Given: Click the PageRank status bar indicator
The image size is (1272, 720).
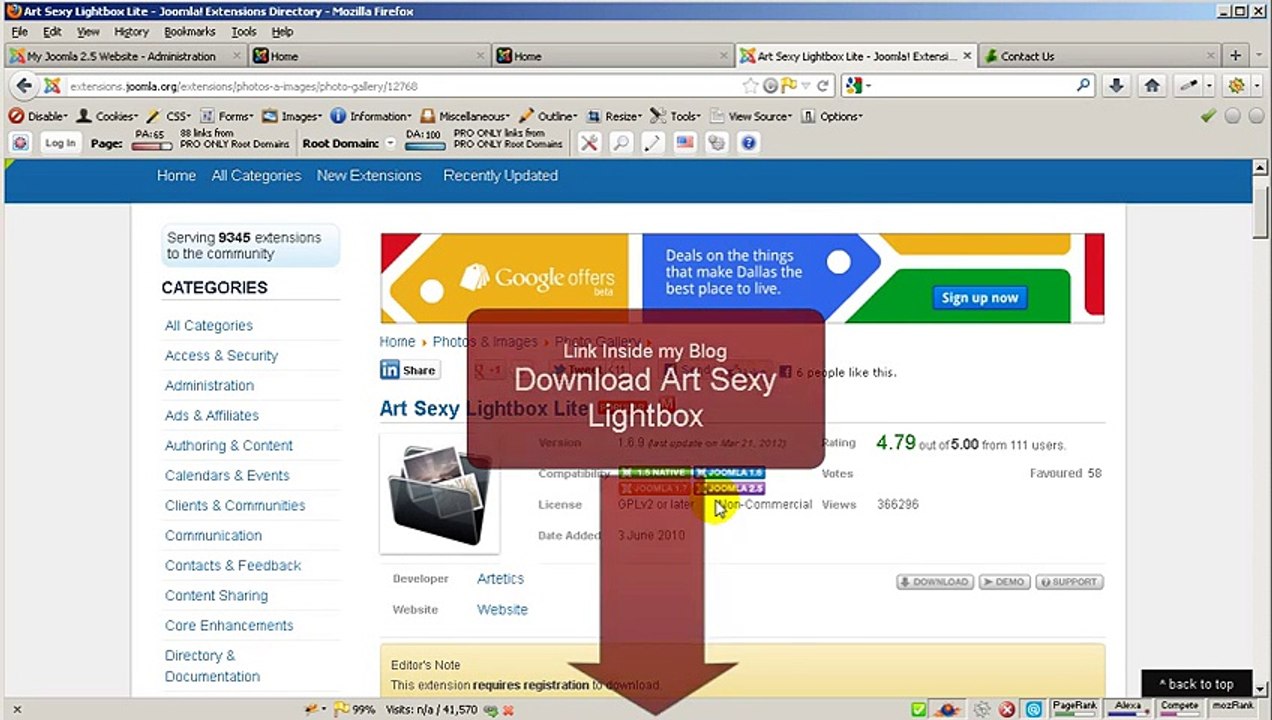Looking at the screenshot, I should 1074,708.
